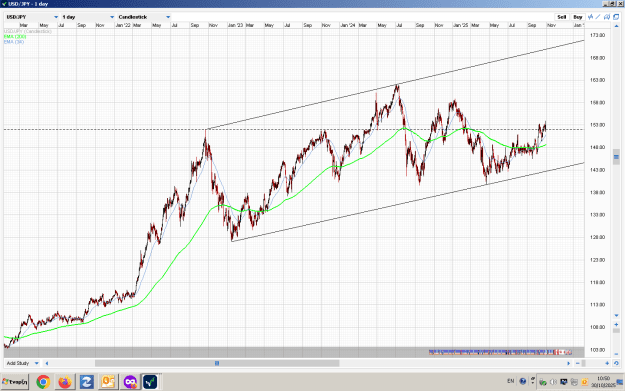Click the volume speaker tray icon
Viewport: 625px width, 391px height.
point(553,382)
